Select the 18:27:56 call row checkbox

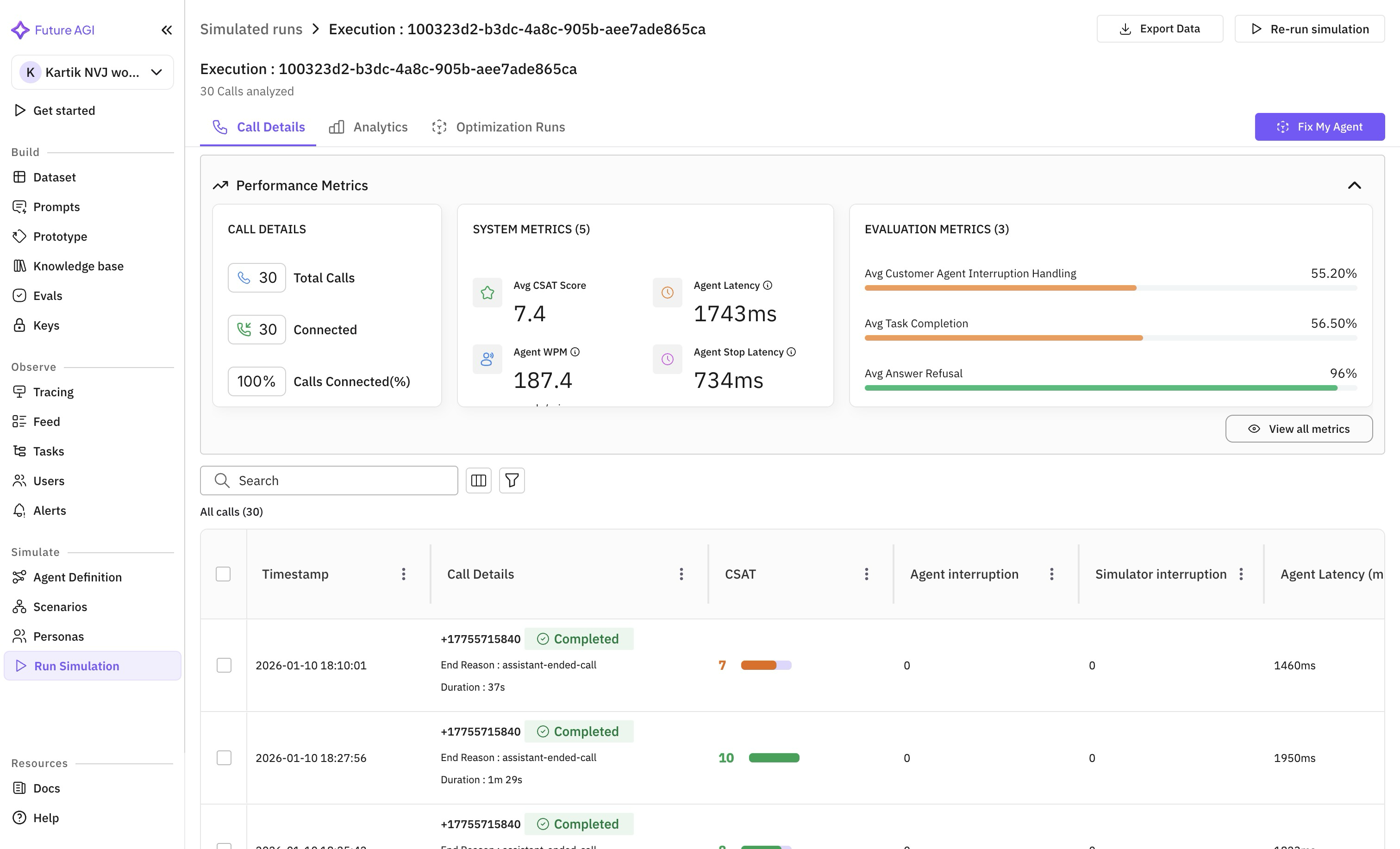tap(224, 758)
